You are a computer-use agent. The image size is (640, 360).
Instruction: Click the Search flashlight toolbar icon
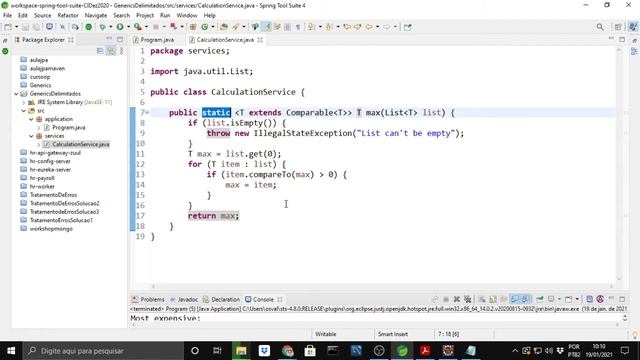tap(236, 27)
